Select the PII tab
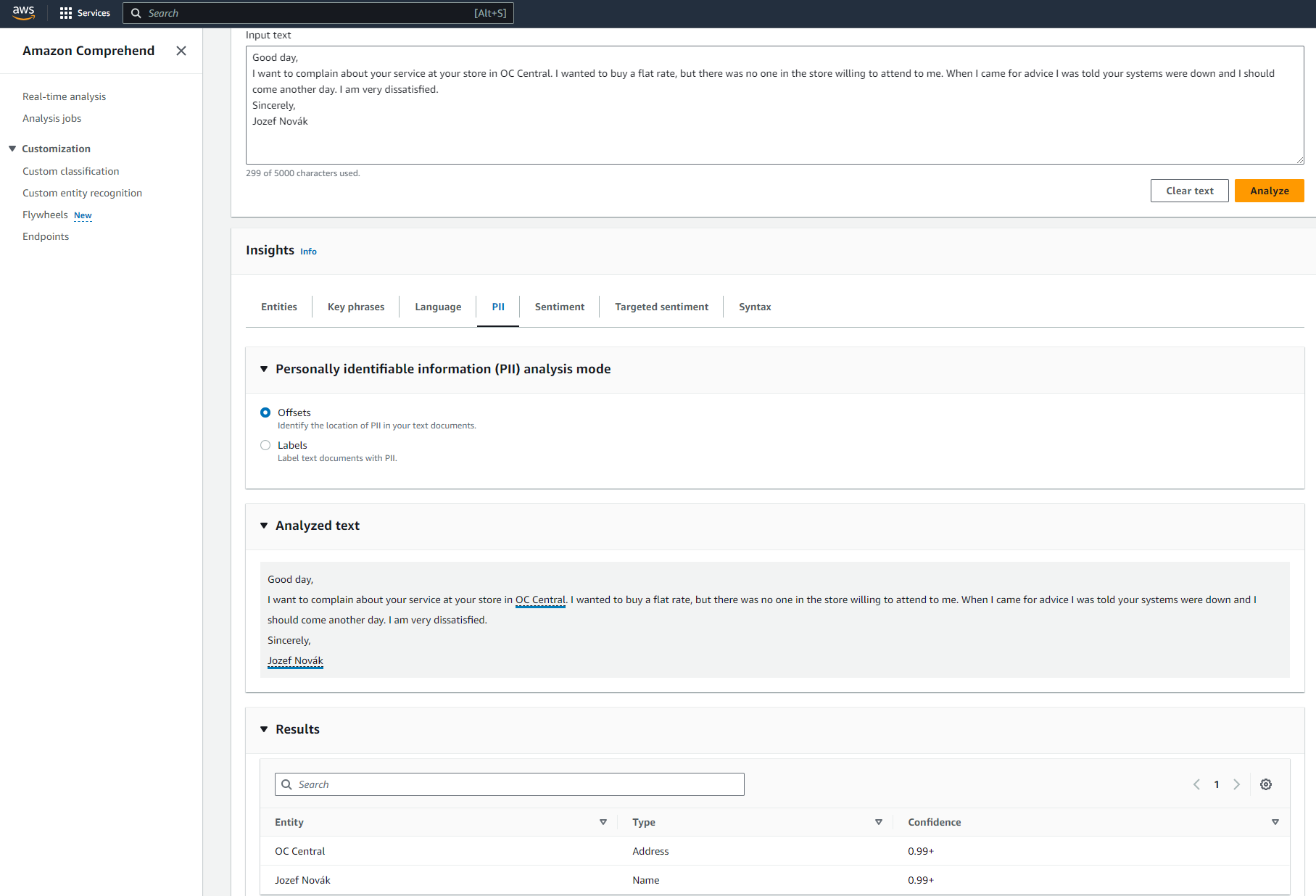1316x896 pixels. (x=498, y=307)
